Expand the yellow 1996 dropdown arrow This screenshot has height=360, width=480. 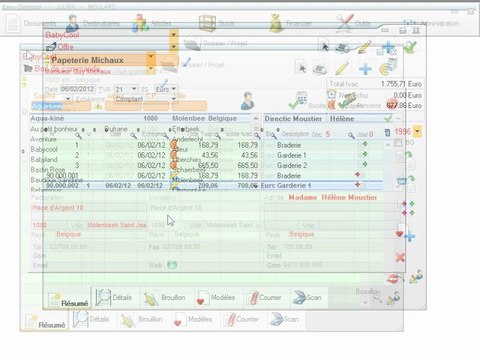[417, 132]
